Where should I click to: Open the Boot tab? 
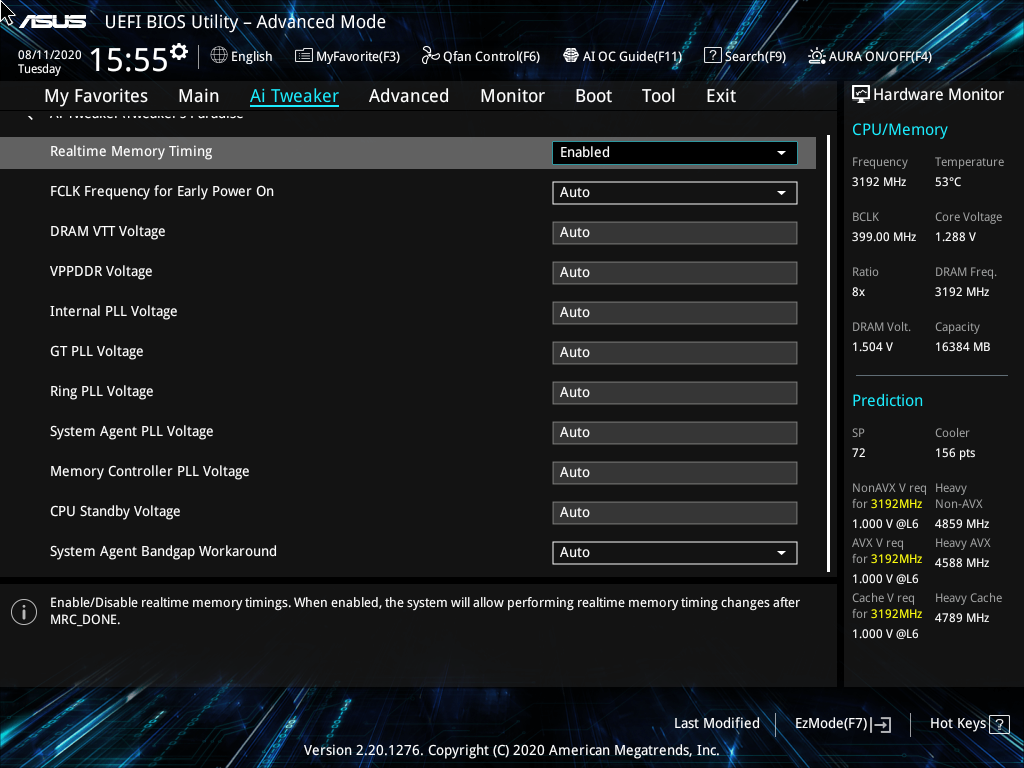594,96
